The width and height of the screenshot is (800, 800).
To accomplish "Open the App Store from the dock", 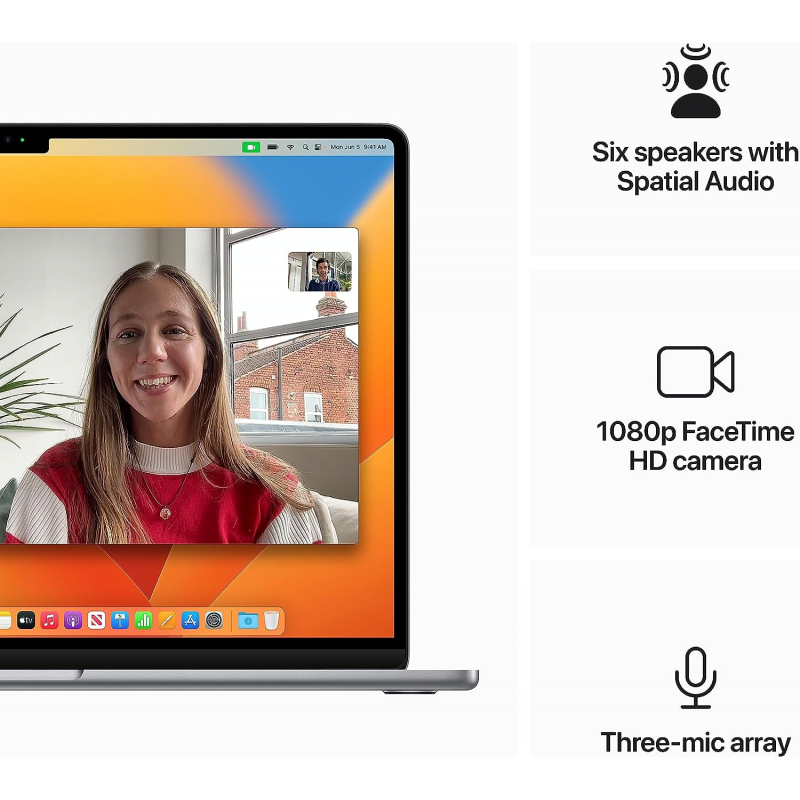I will click(x=190, y=620).
